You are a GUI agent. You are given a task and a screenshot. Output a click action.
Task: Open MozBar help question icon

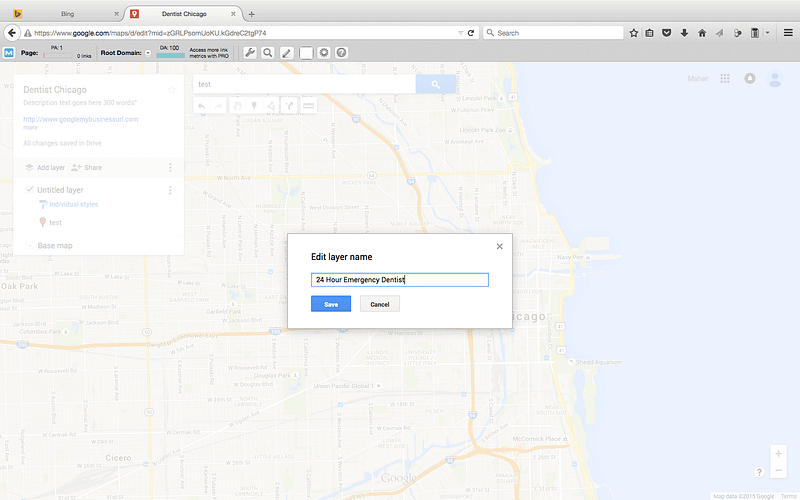pos(341,53)
